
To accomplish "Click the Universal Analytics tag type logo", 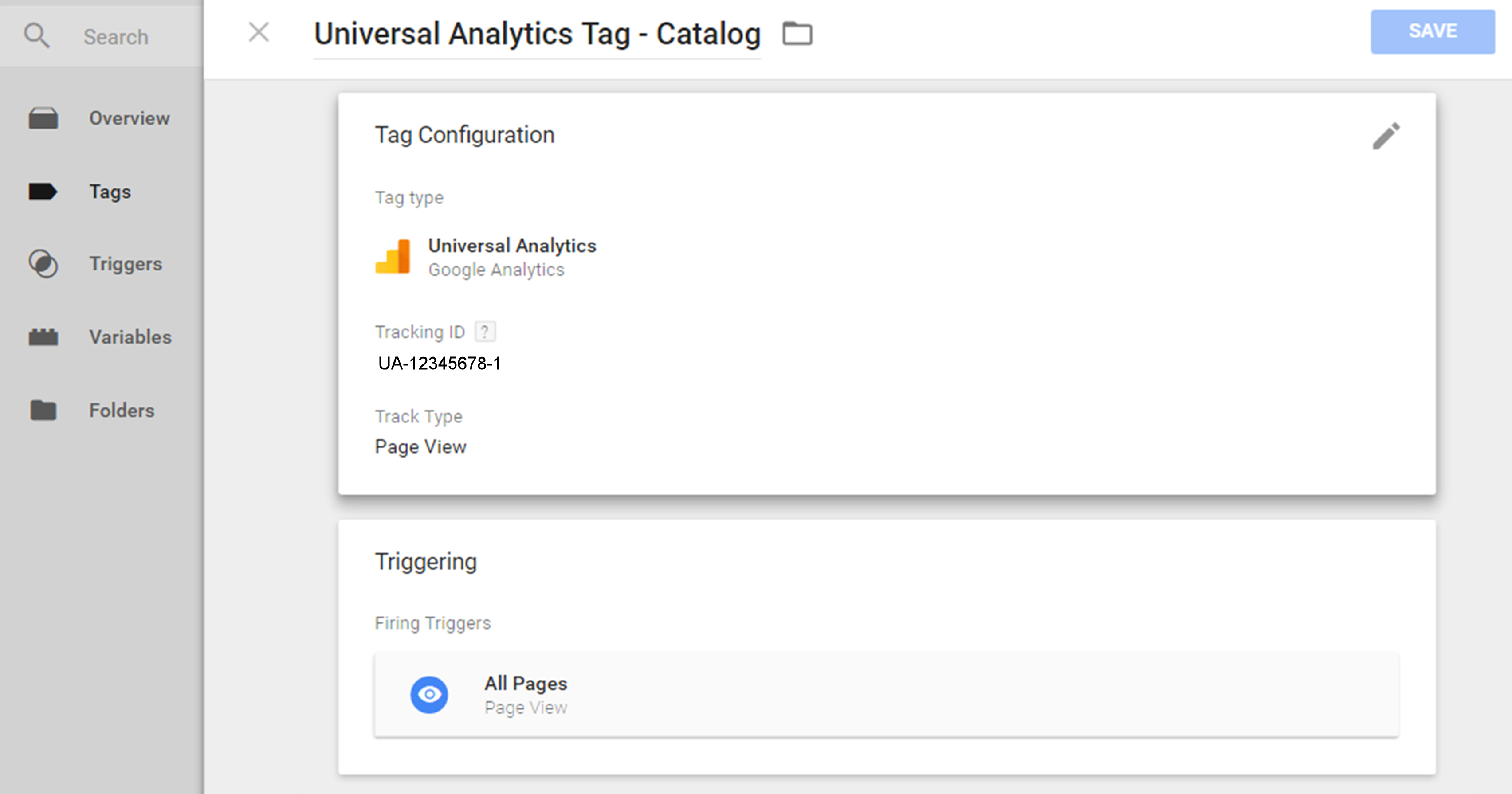I will pos(393,256).
